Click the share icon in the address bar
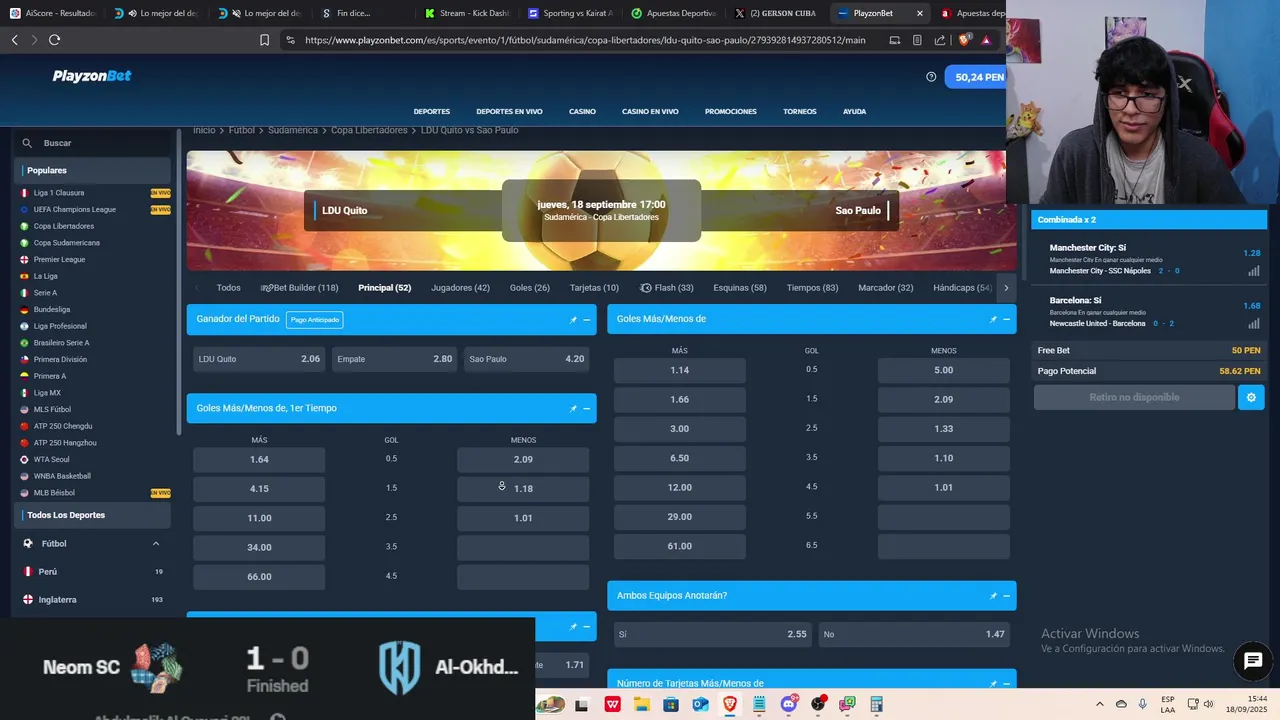 (x=940, y=40)
